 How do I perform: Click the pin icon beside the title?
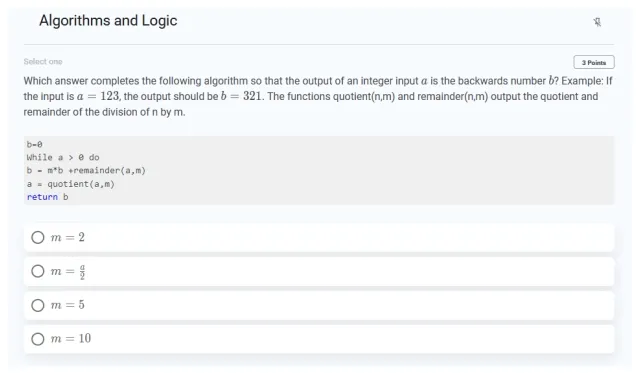[x=597, y=22]
